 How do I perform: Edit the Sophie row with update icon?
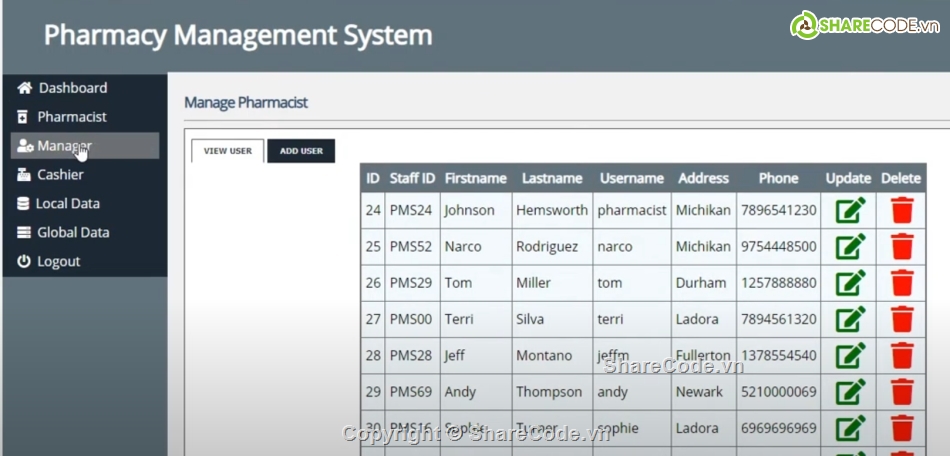coord(851,428)
